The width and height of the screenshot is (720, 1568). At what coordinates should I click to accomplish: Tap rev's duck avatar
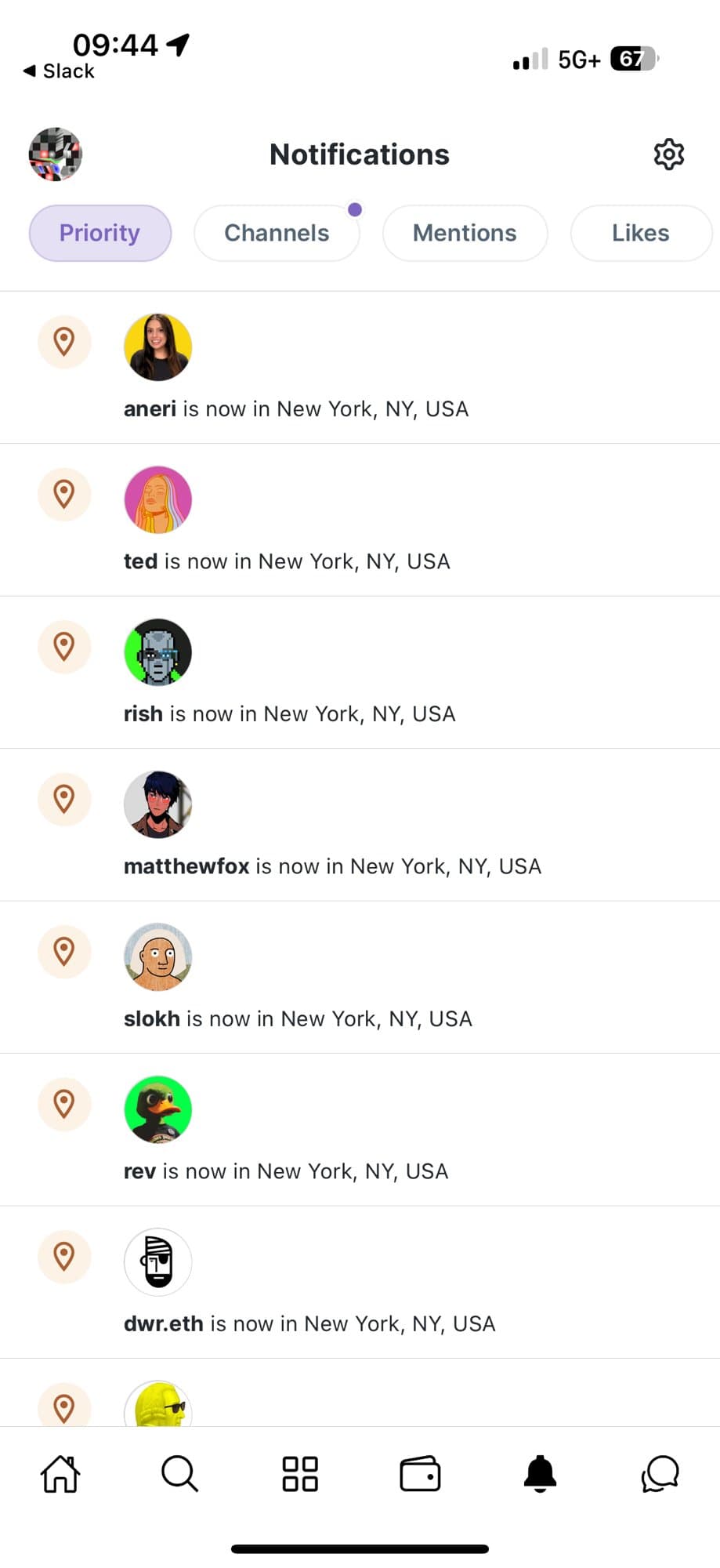pos(158,1109)
